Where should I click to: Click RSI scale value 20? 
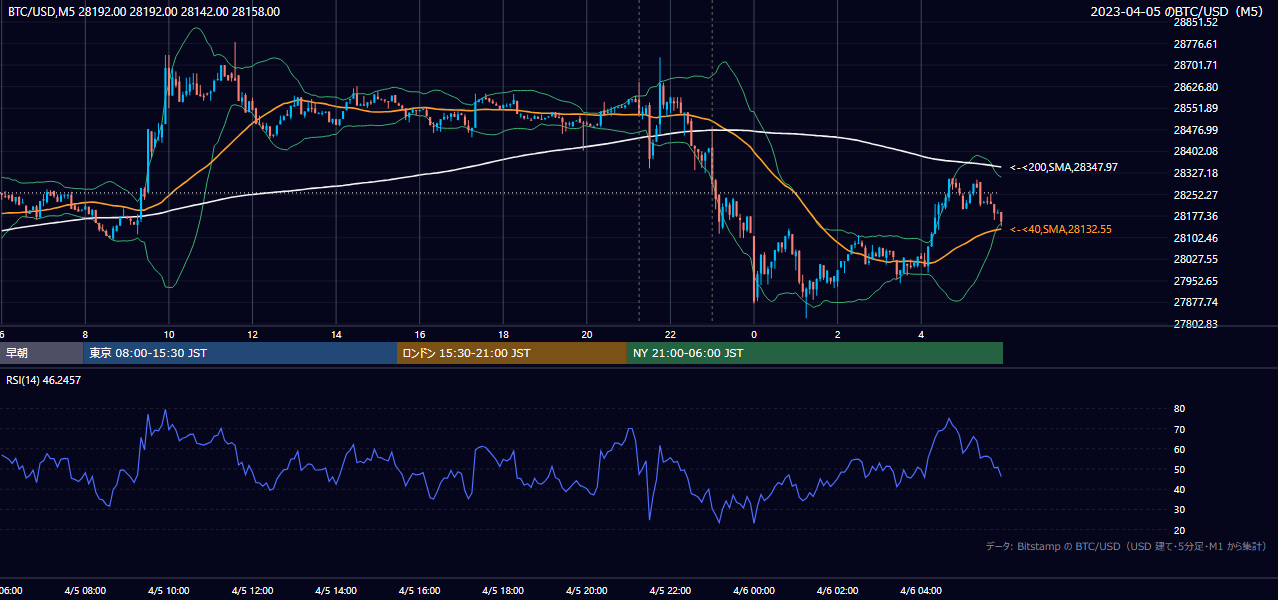(x=1180, y=530)
